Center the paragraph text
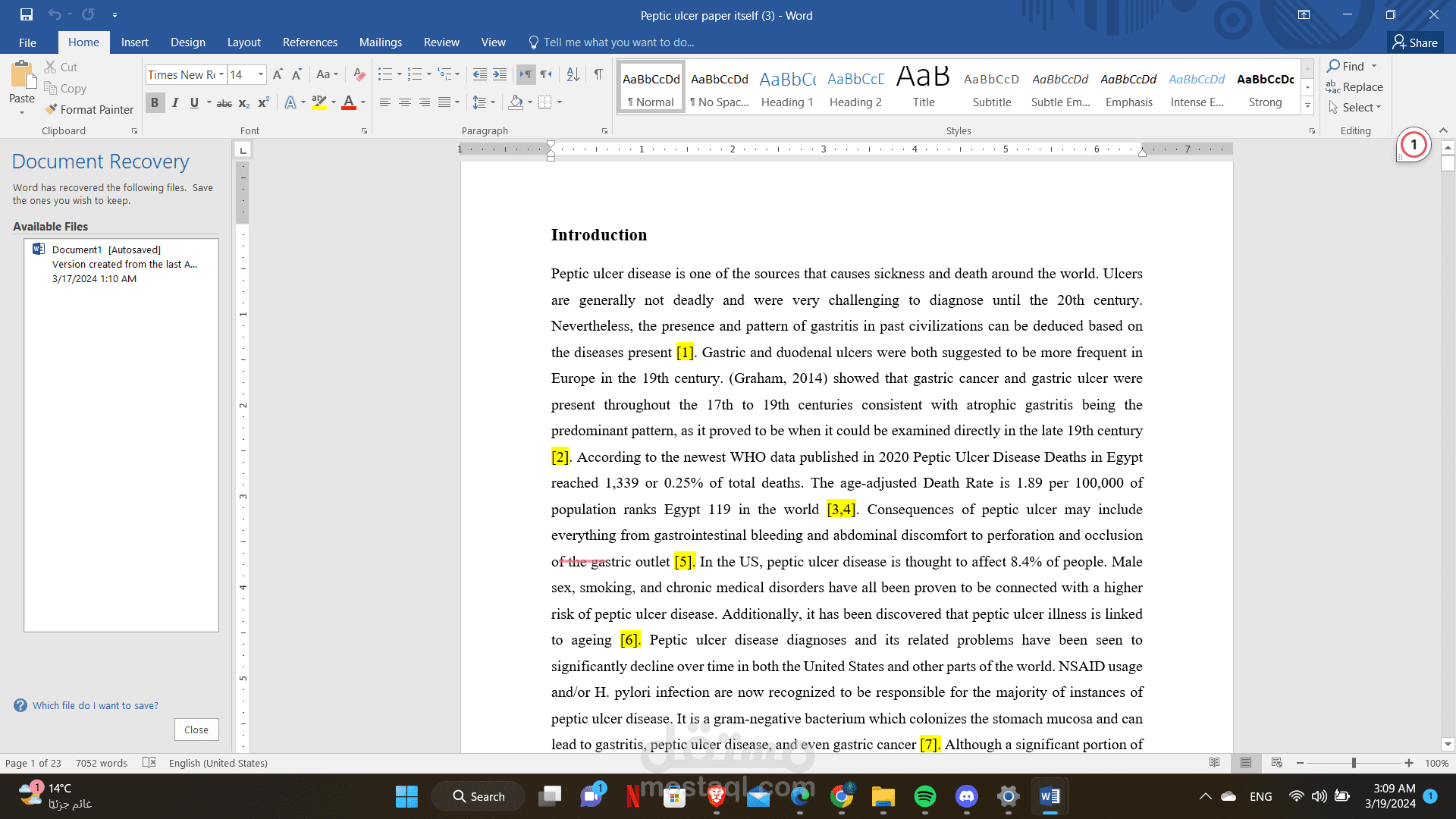Viewport: 1456px width, 819px height. pos(405,102)
